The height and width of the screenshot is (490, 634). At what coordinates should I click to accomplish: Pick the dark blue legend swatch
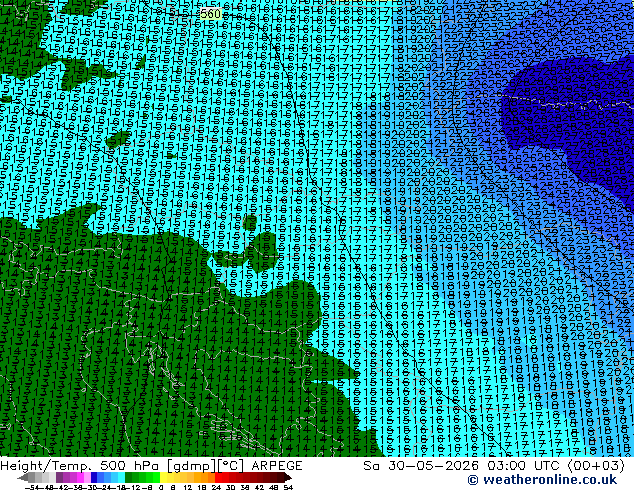94,478
